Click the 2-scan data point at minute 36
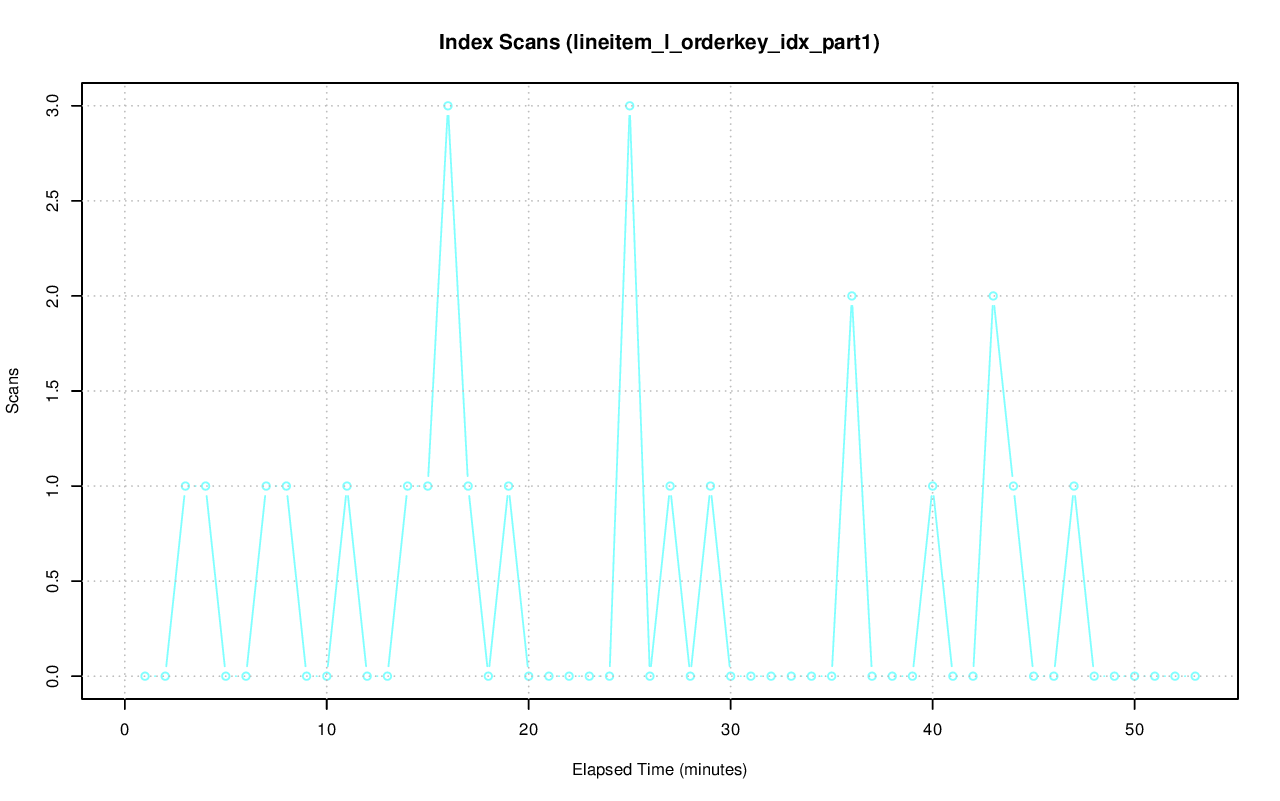The height and width of the screenshot is (801, 1280). [852, 296]
